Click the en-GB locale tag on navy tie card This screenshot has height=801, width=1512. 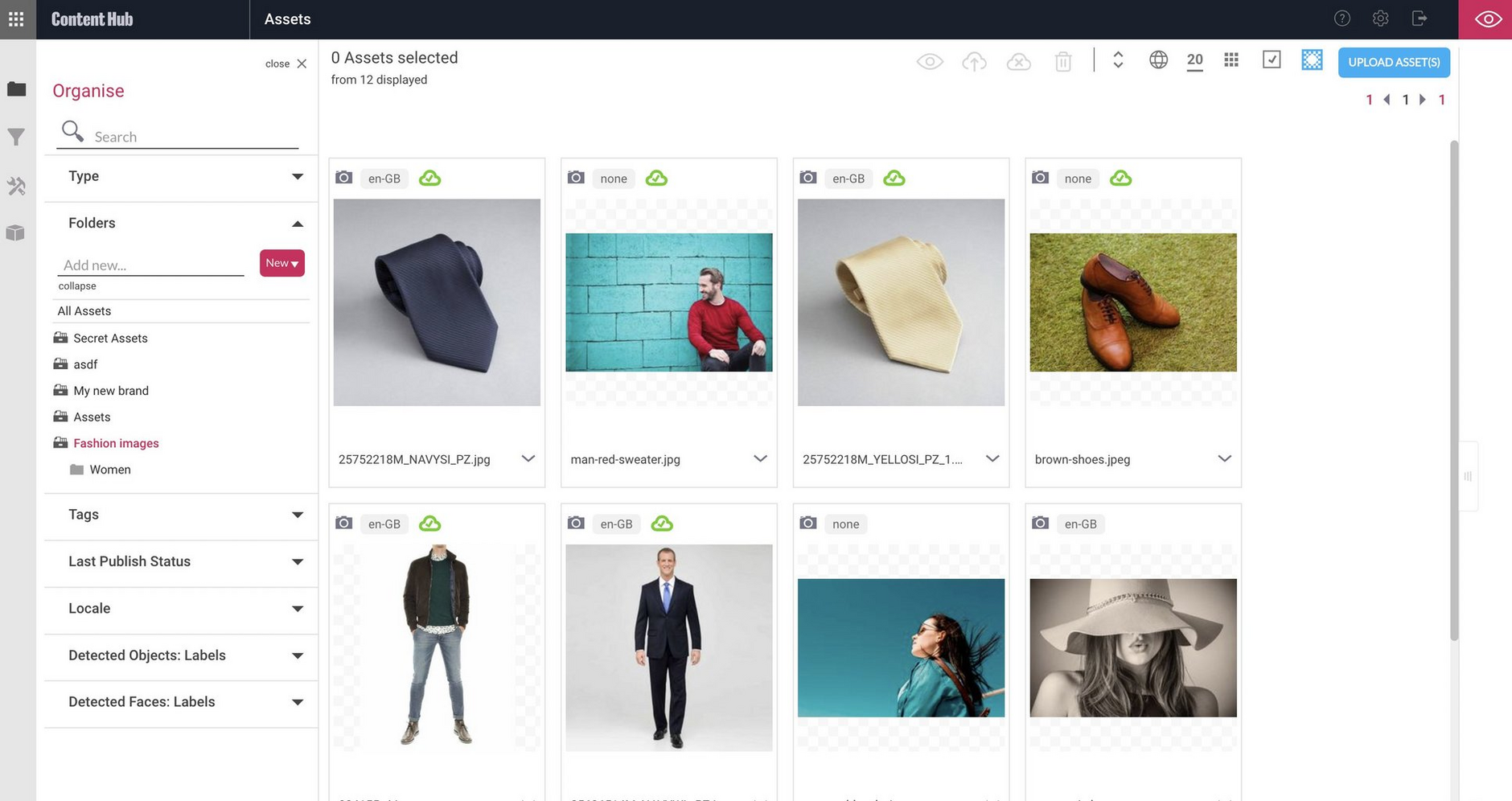point(384,179)
